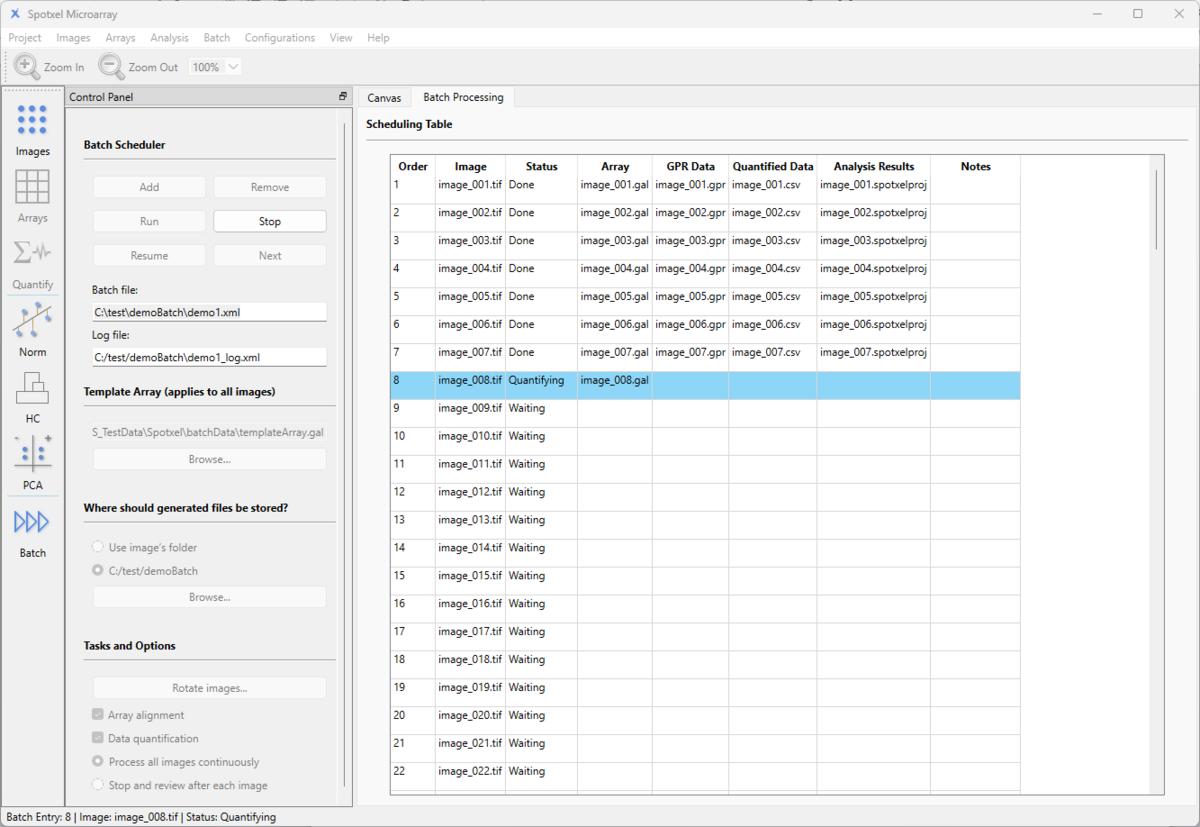This screenshot has height=827, width=1200.
Task: Click the Resume button
Action: [149, 255]
